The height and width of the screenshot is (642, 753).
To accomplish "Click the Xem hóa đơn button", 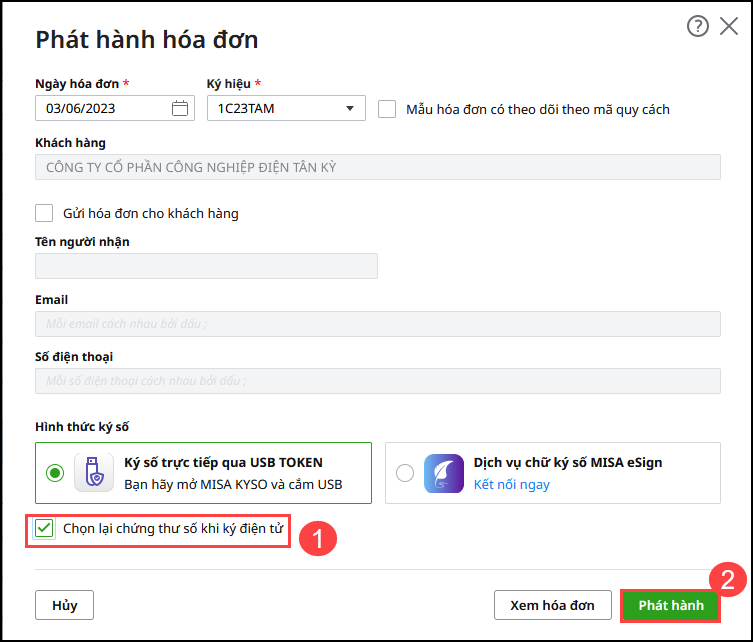I will (553, 605).
